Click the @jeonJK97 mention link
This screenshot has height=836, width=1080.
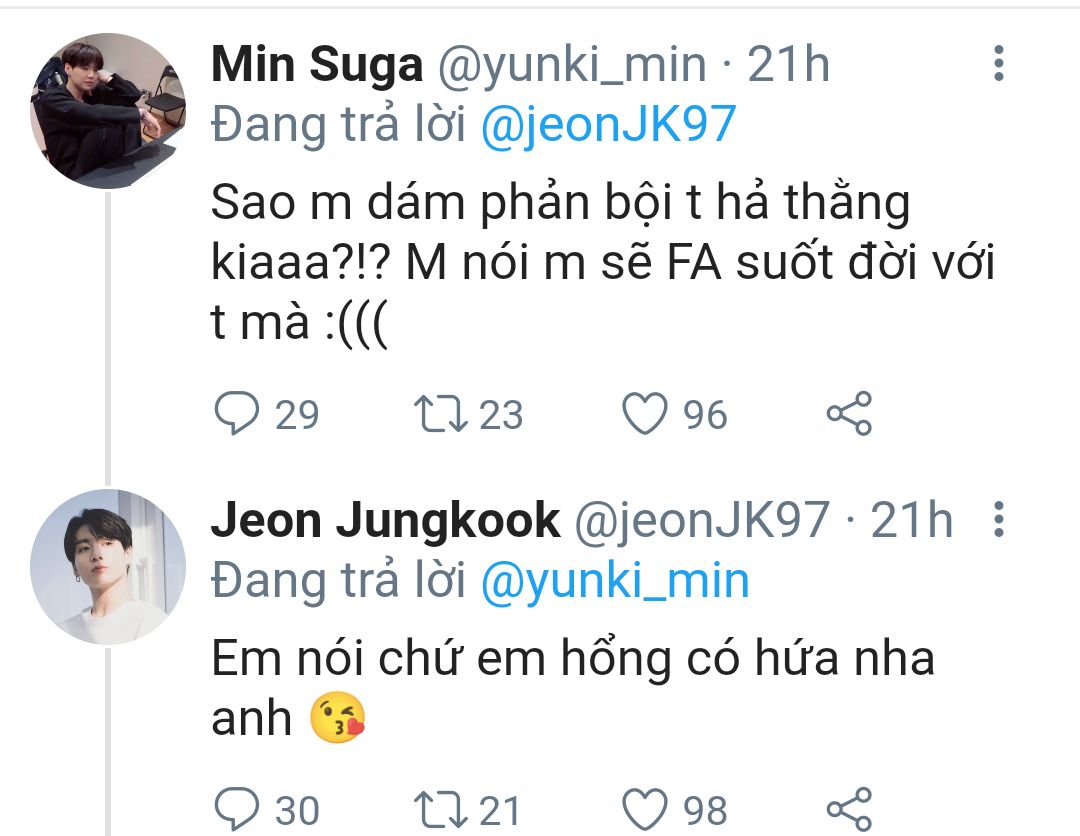click(608, 125)
